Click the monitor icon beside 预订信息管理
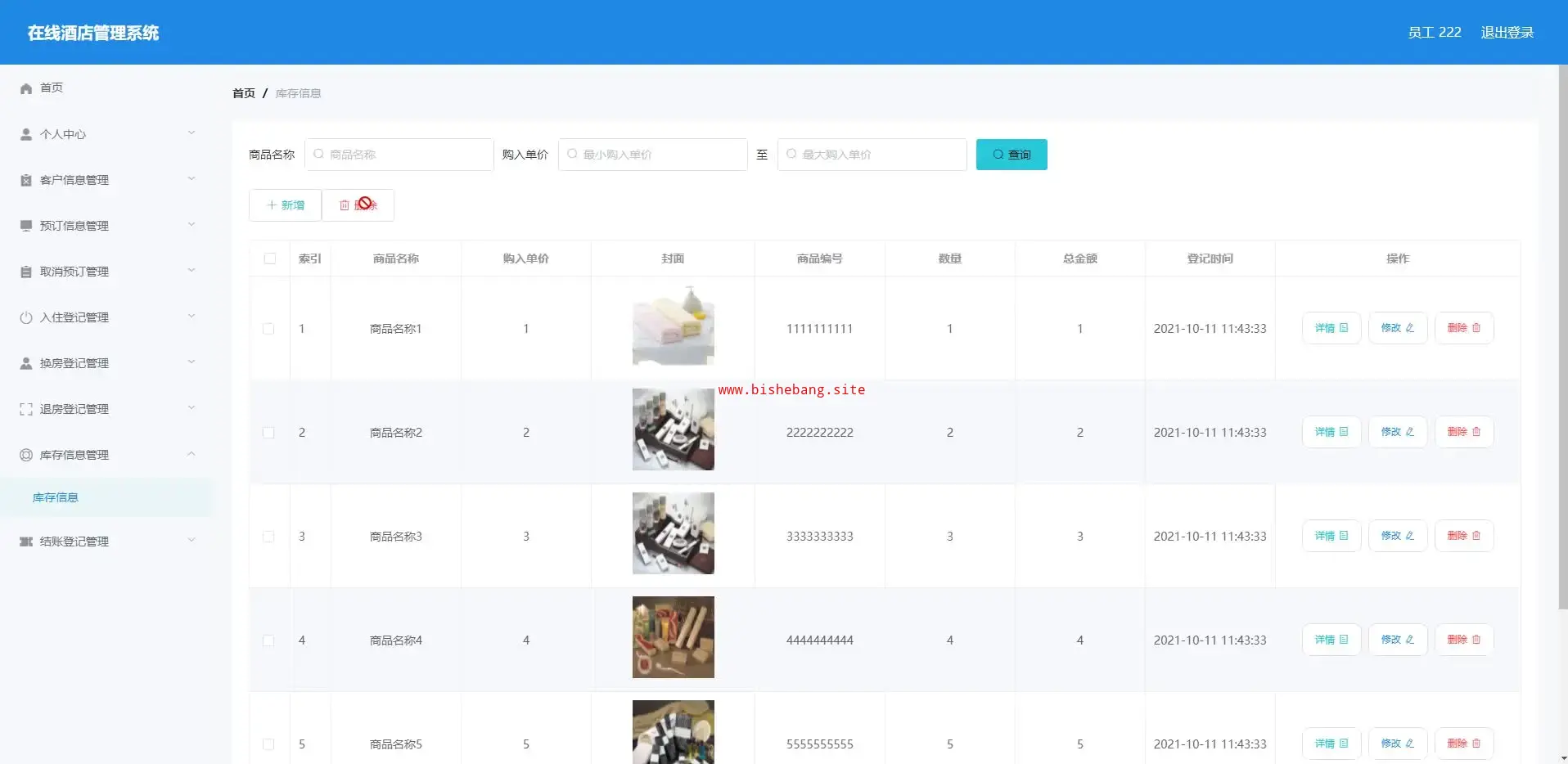1568x764 pixels. pos(26,226)
